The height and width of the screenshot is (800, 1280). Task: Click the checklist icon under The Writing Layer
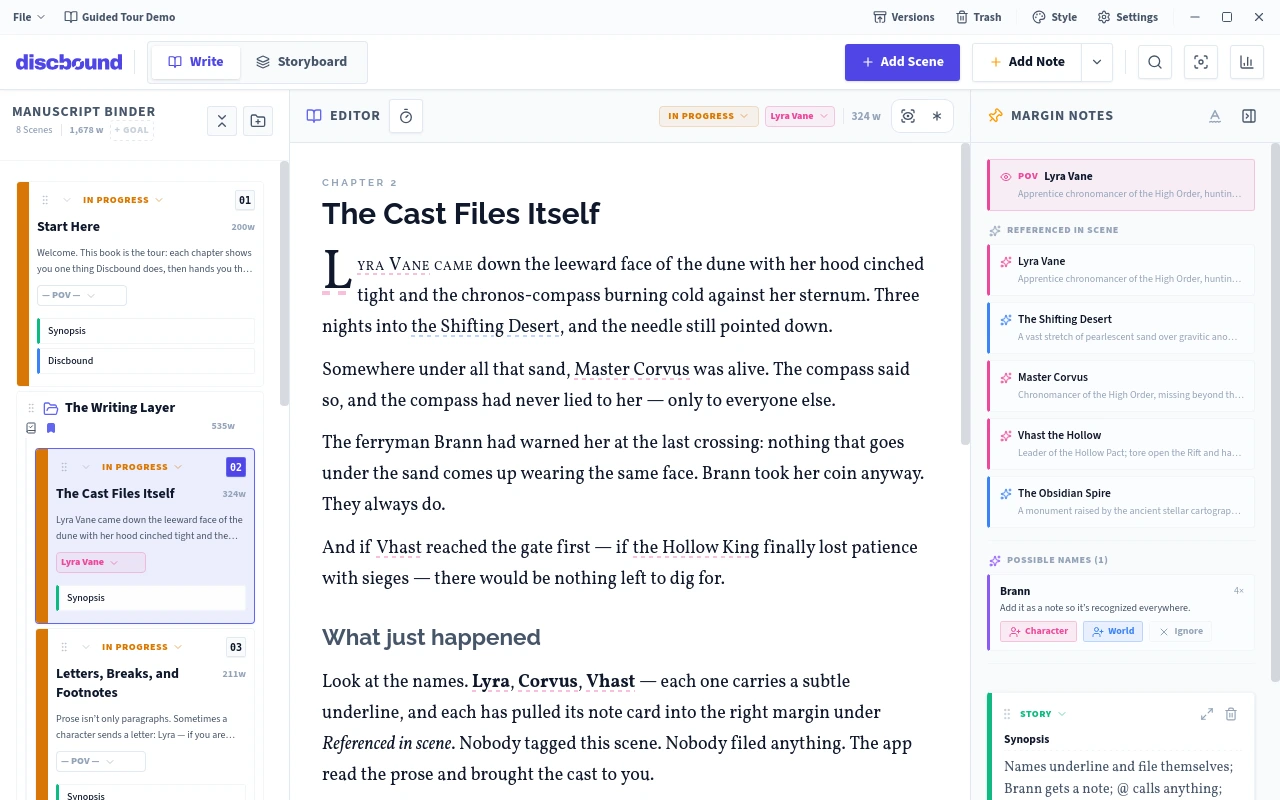(31, 428)
